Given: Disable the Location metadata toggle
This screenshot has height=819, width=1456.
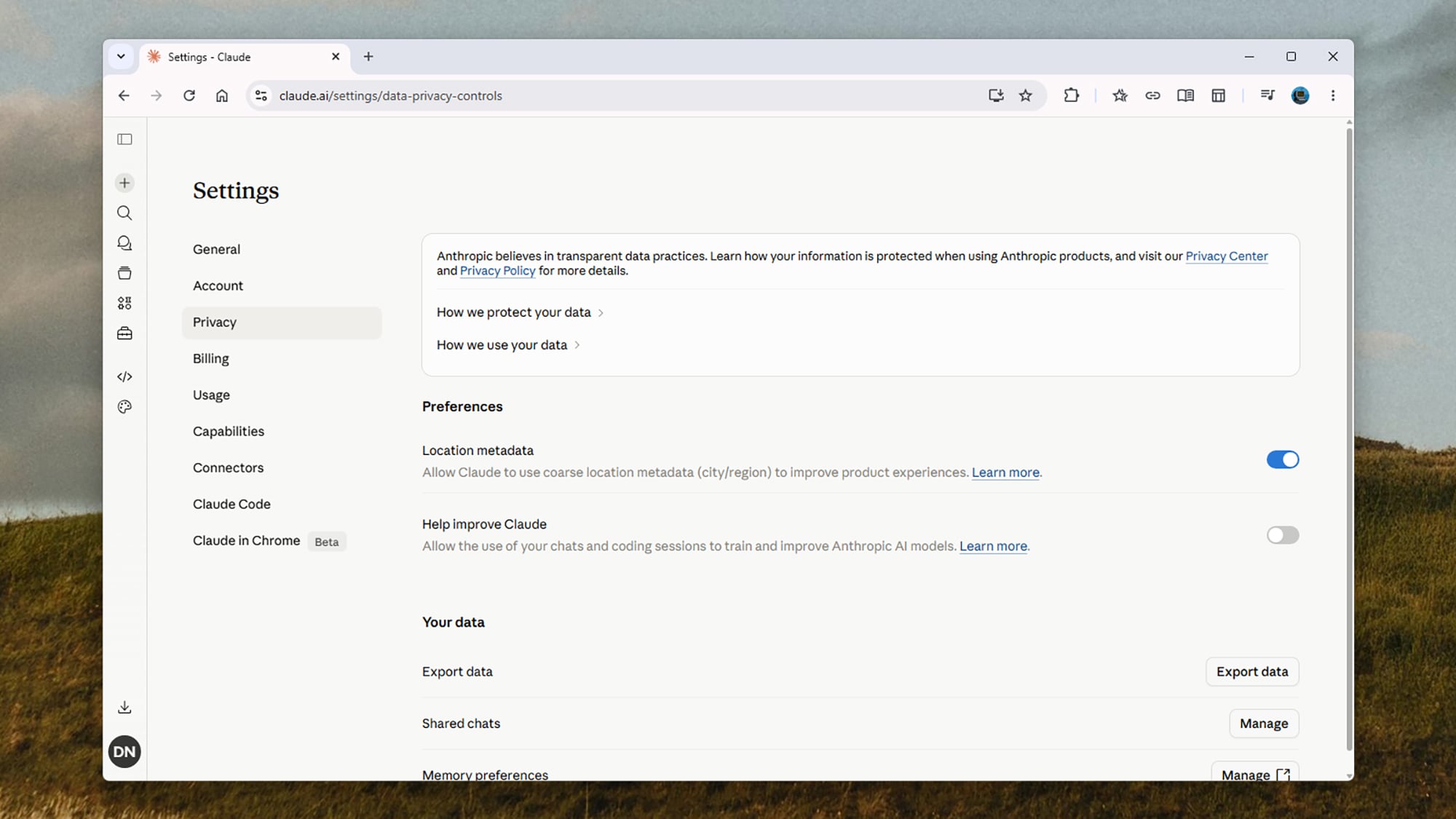Looking at the screenshot, I should click(x=1283, y=459).
